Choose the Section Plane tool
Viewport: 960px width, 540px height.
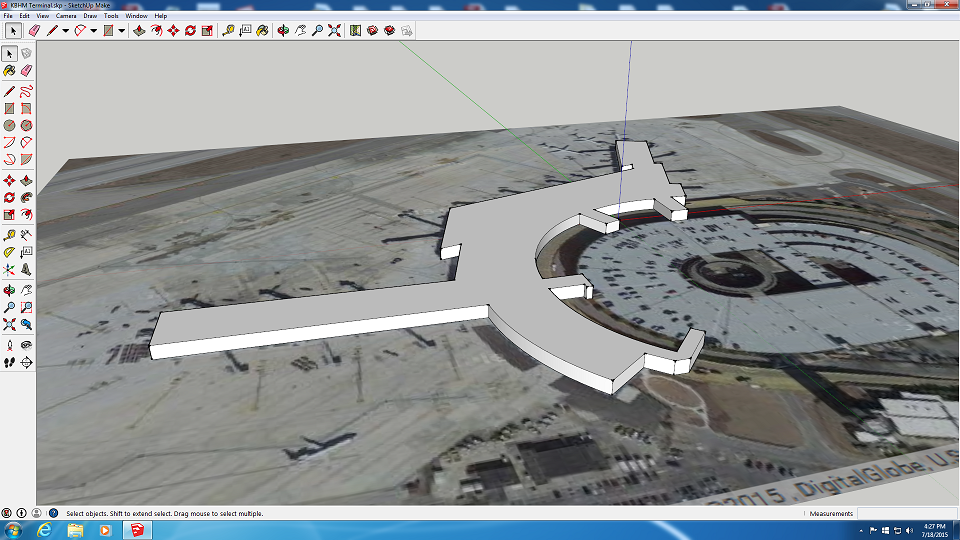26,362
